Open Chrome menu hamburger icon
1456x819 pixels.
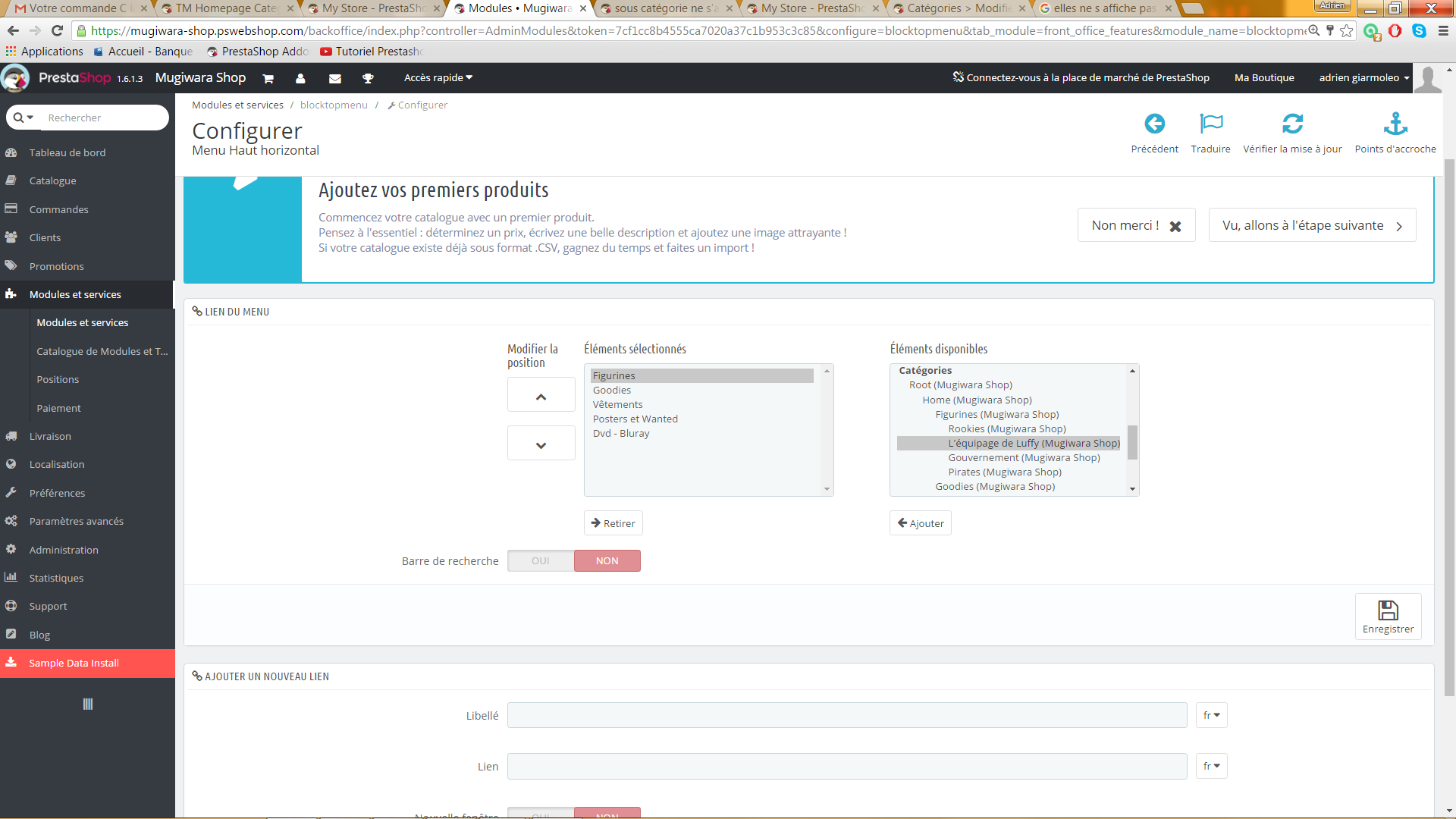(x=1443, y=31)
